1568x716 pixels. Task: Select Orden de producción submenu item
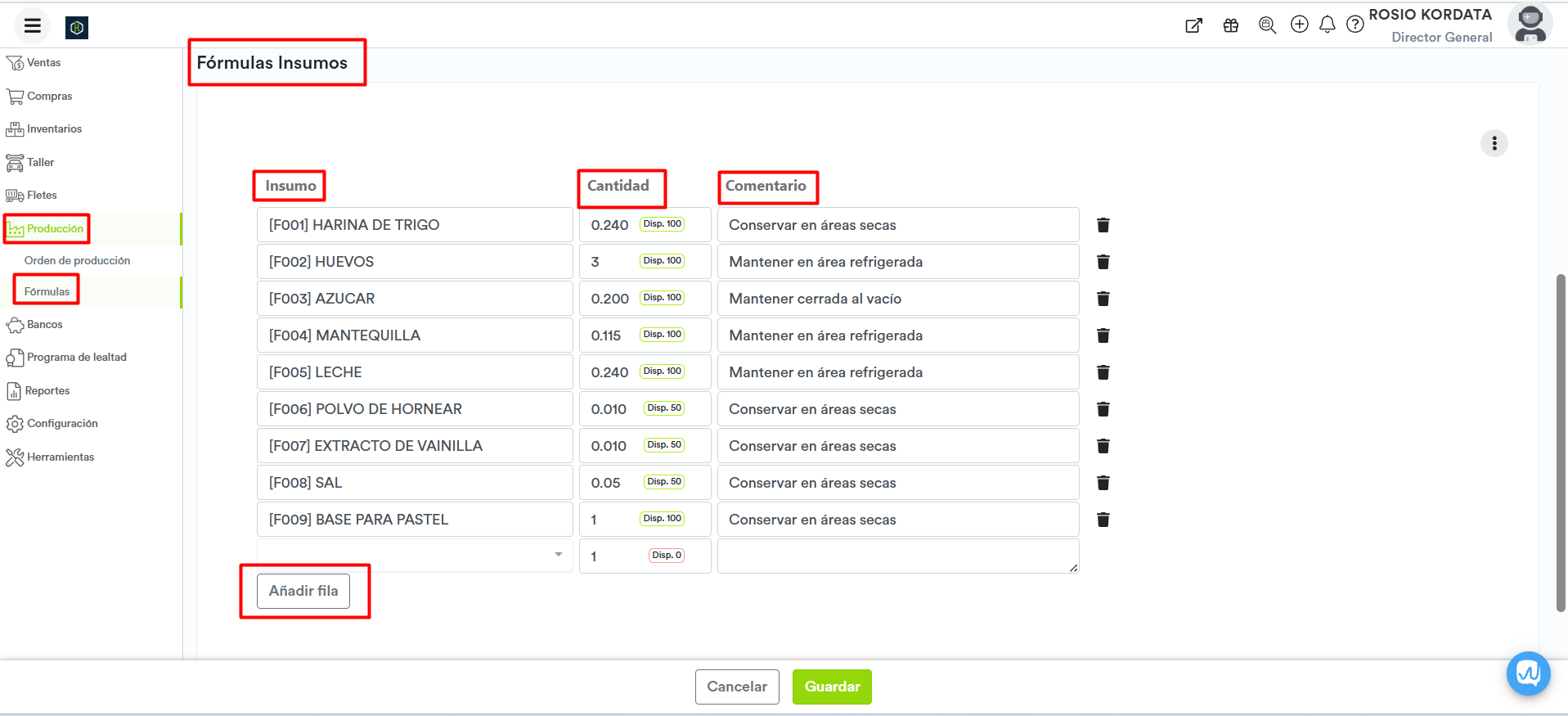point(77,260)
